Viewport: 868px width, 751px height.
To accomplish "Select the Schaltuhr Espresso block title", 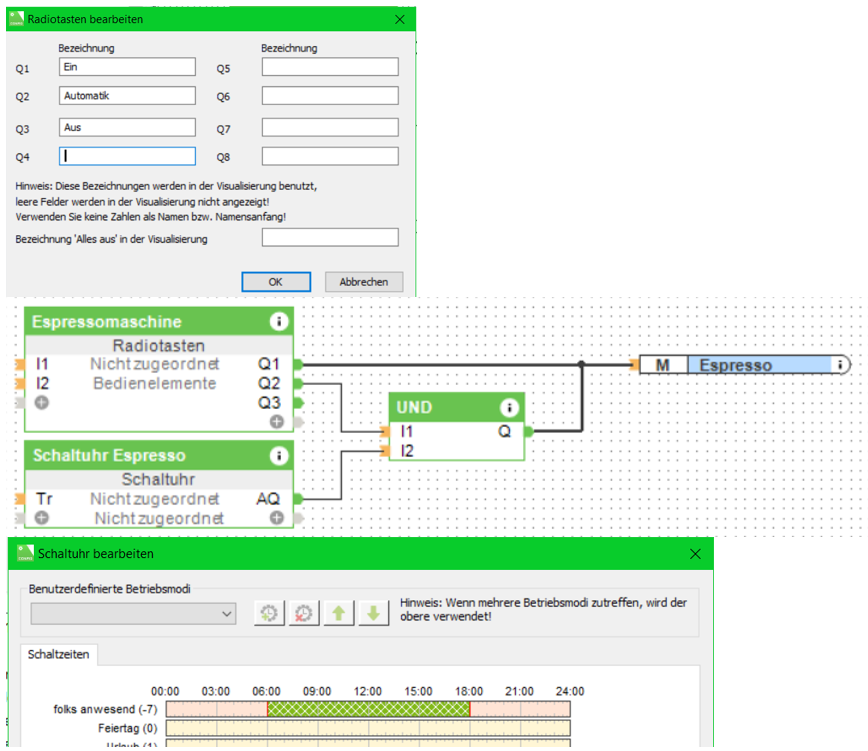I will [x=109, y=455].
